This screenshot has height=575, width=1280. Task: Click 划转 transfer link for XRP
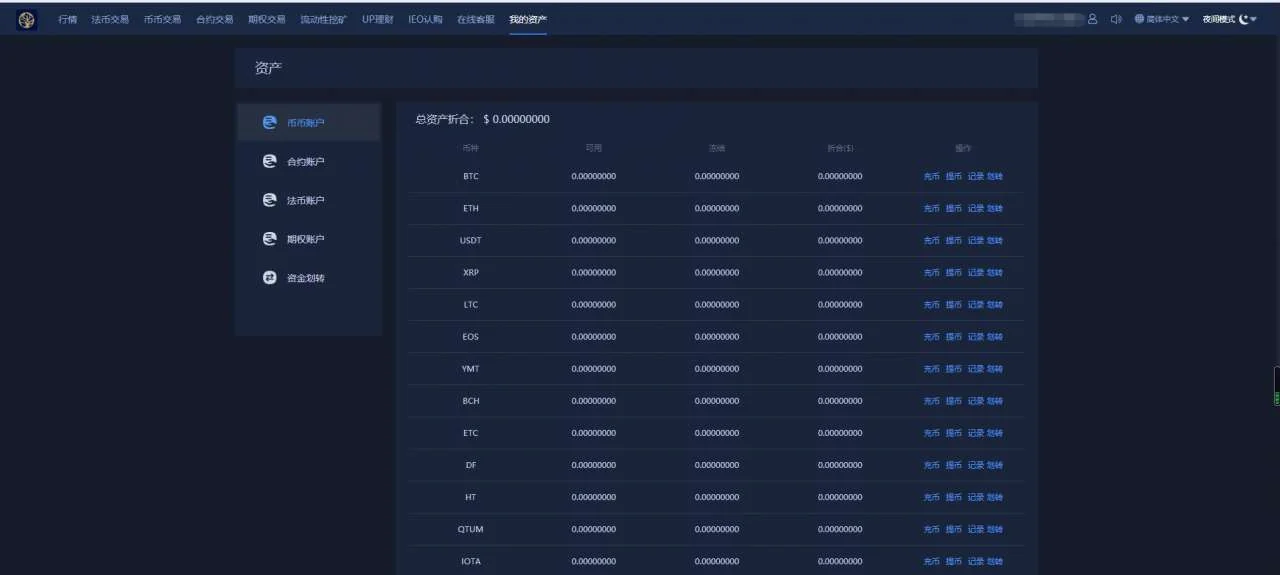coord(995,273)
